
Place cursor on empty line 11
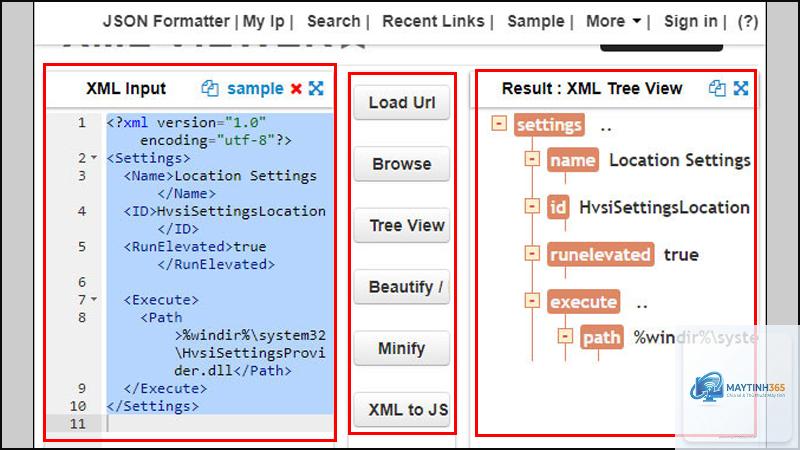tap(219, 423)
